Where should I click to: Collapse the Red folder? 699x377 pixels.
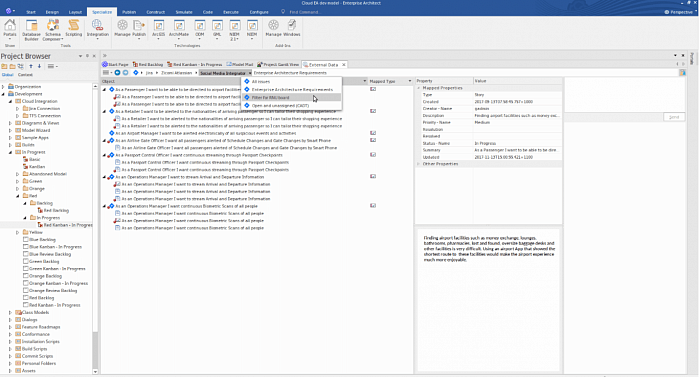[x=18, y=196]
